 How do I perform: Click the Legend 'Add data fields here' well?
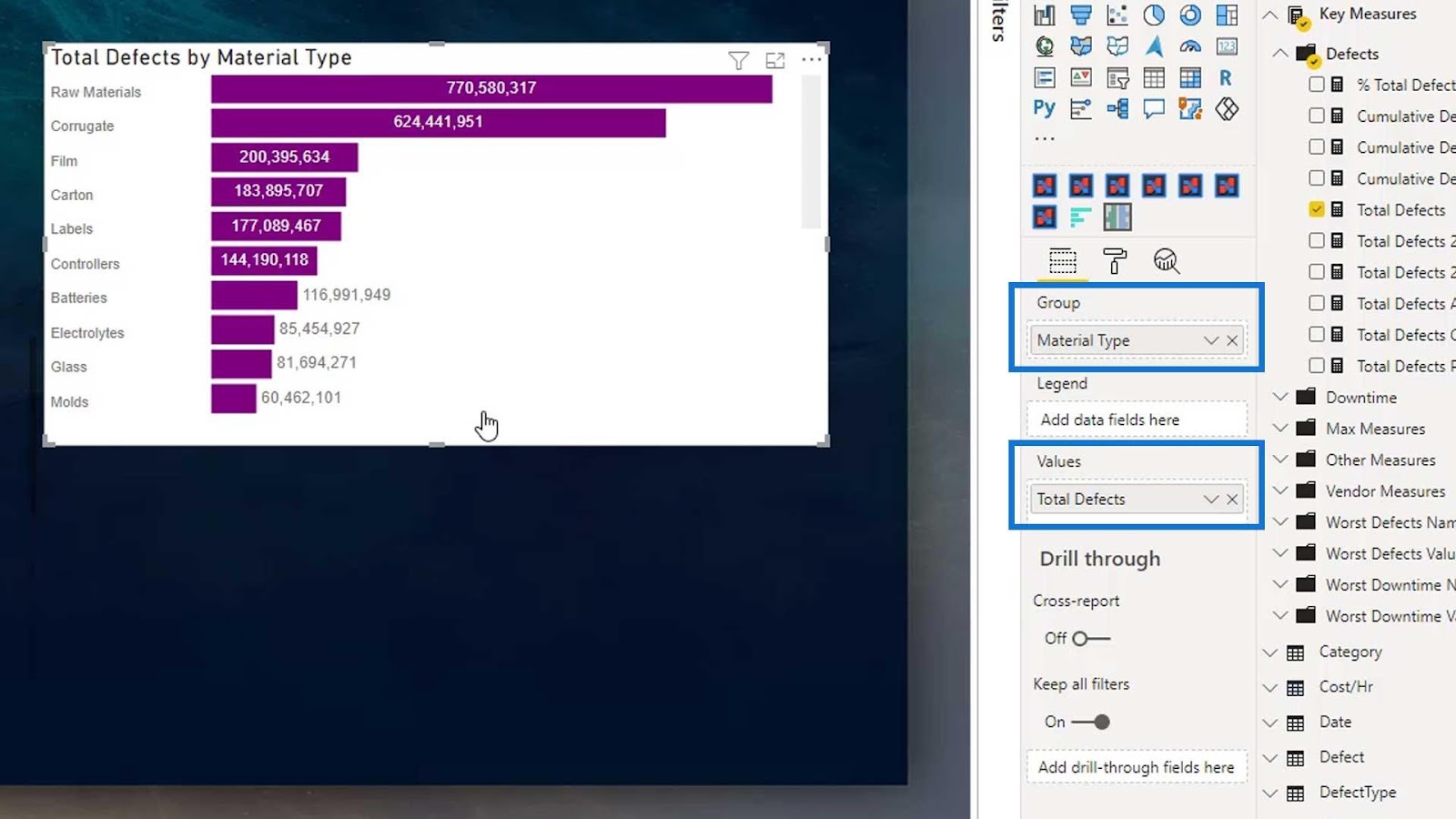(1137, 420)
